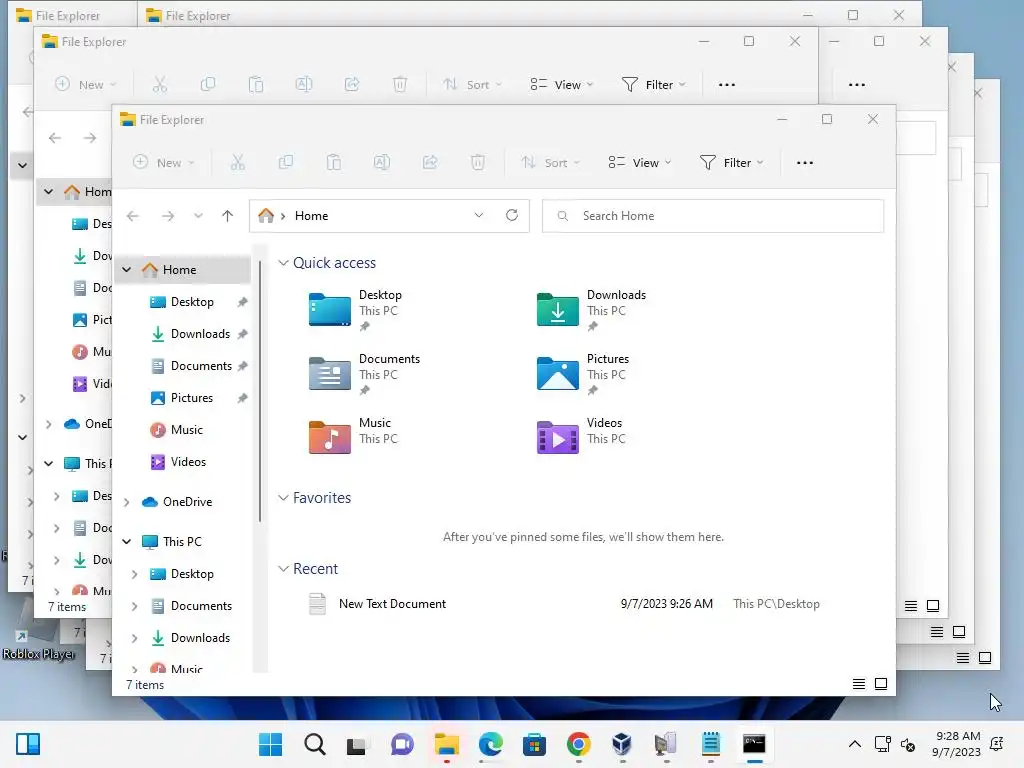Collapse the Home node in navigation pane
1024x768 pixels.
click(x=127, y=270)
